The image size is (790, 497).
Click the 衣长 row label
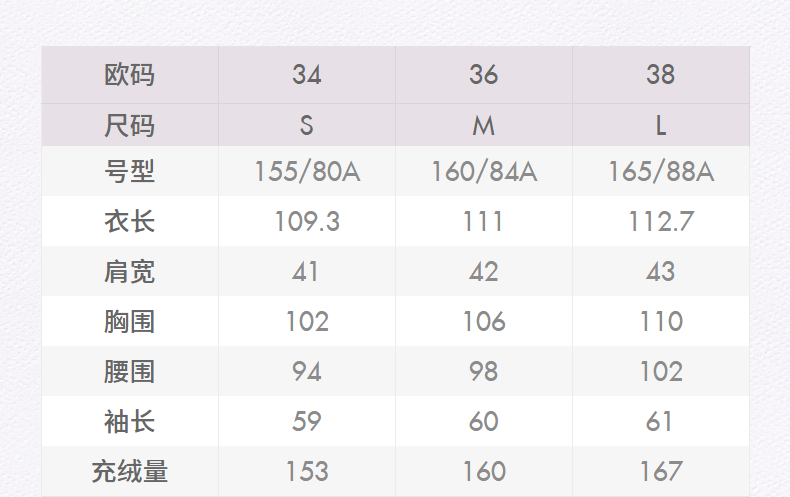(130, 221)
